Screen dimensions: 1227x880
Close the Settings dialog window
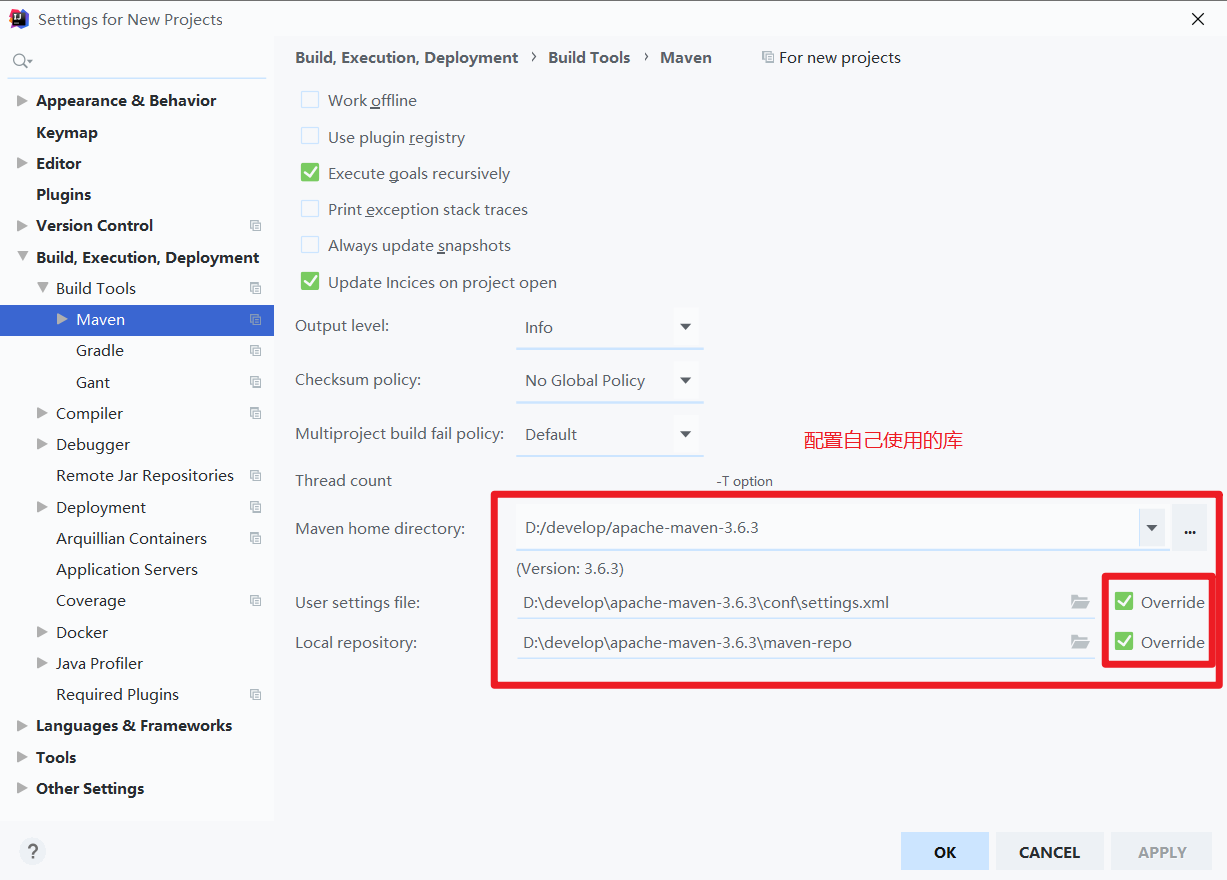[1197, 19]
